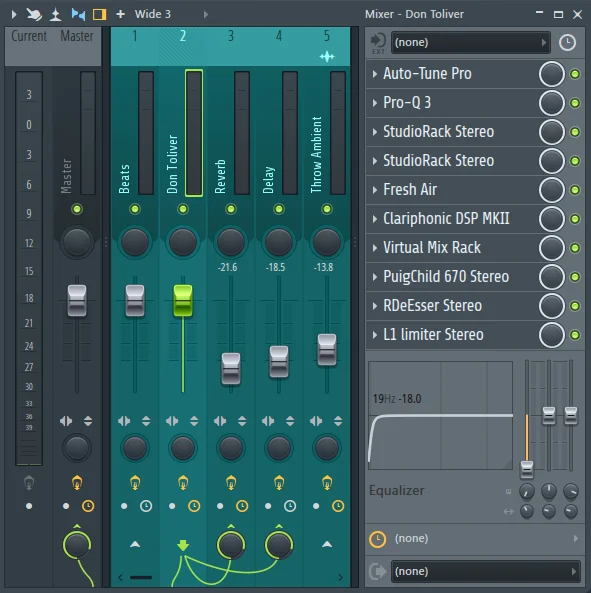Toggle FX slots icon on Master track
Image resolution: width=591 pixels, height=593 pixels.
[77, 483]
